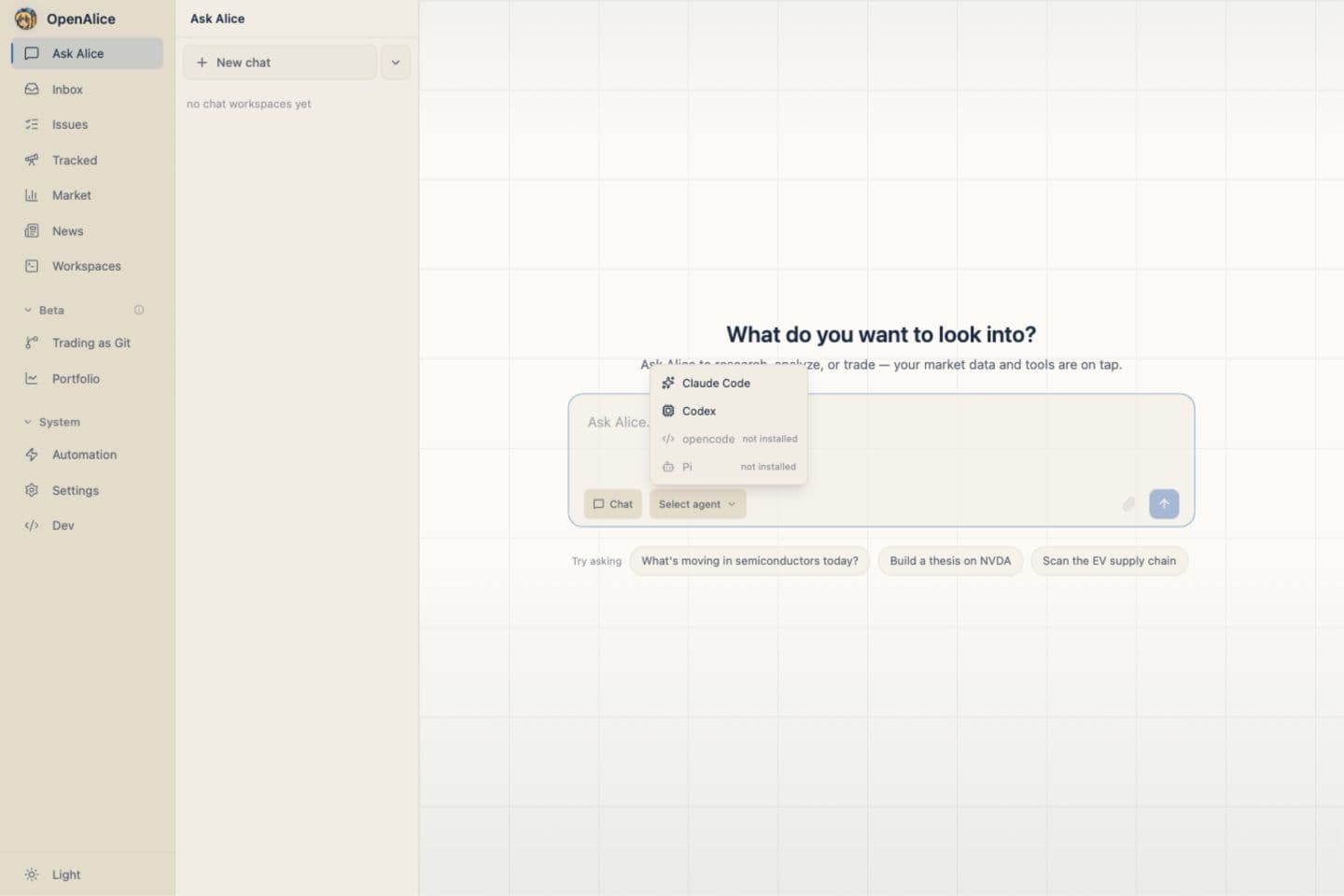Click the Issues checklist icon
This screenshot has width=1344, height=896.
32,124
